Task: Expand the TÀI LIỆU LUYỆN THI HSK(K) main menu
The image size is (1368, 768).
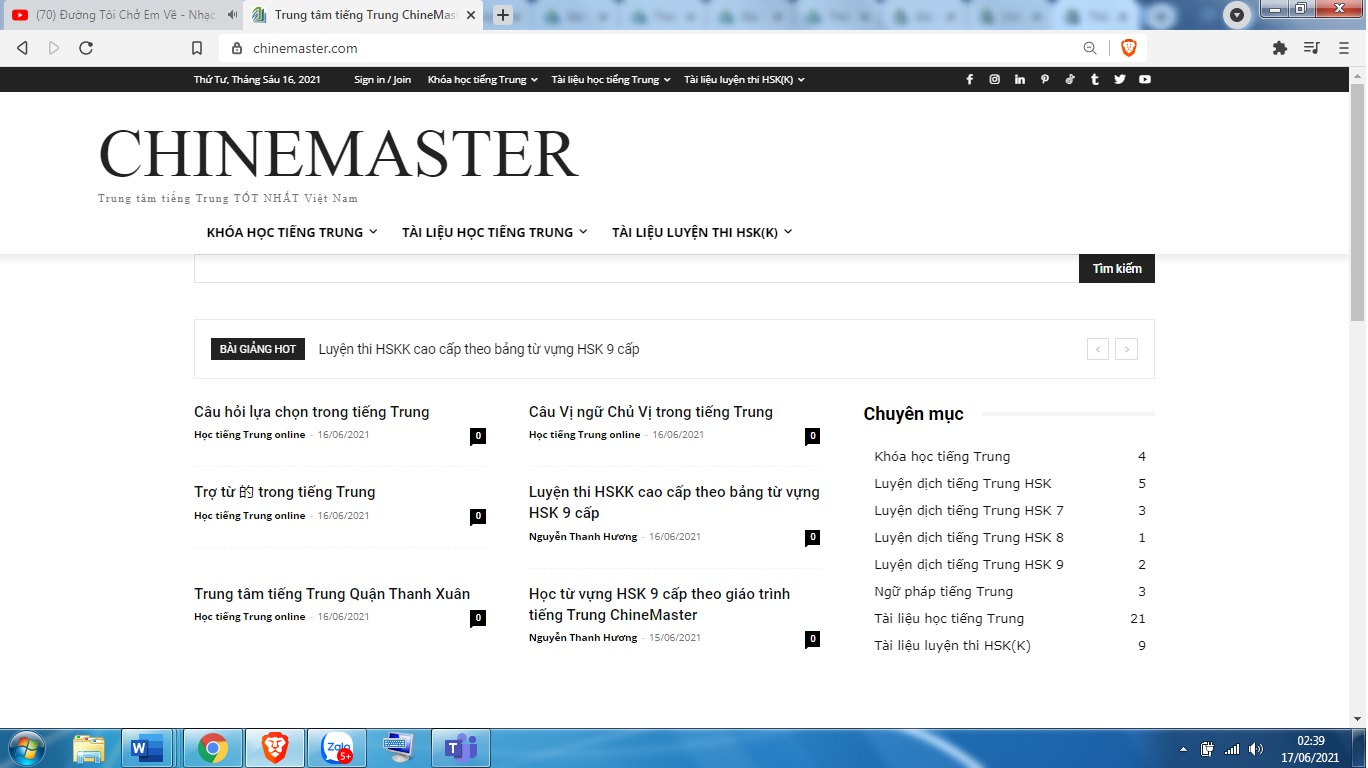Action: coord(702,232)
